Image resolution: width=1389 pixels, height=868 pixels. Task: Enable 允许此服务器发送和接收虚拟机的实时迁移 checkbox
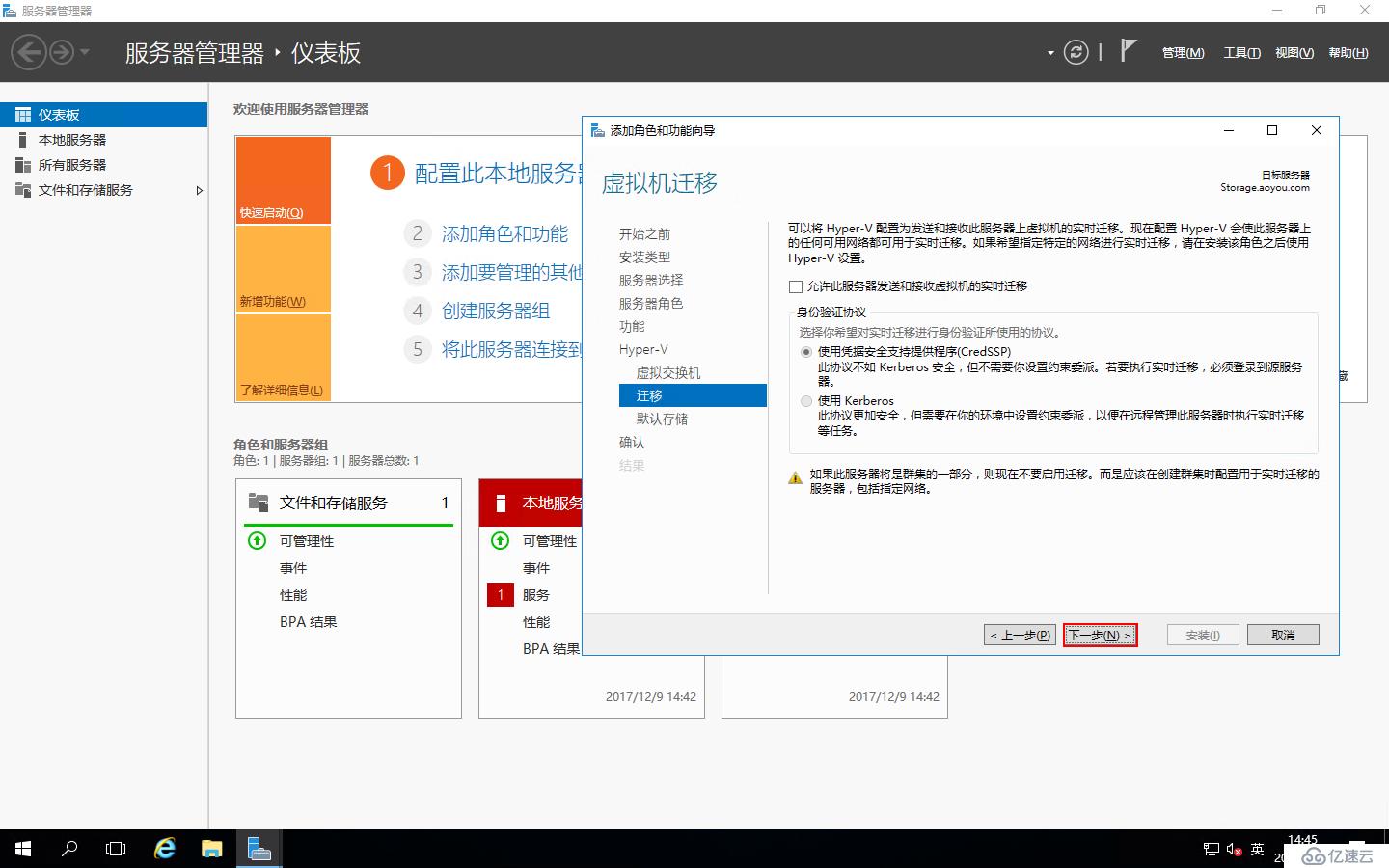tap(796, 286)
